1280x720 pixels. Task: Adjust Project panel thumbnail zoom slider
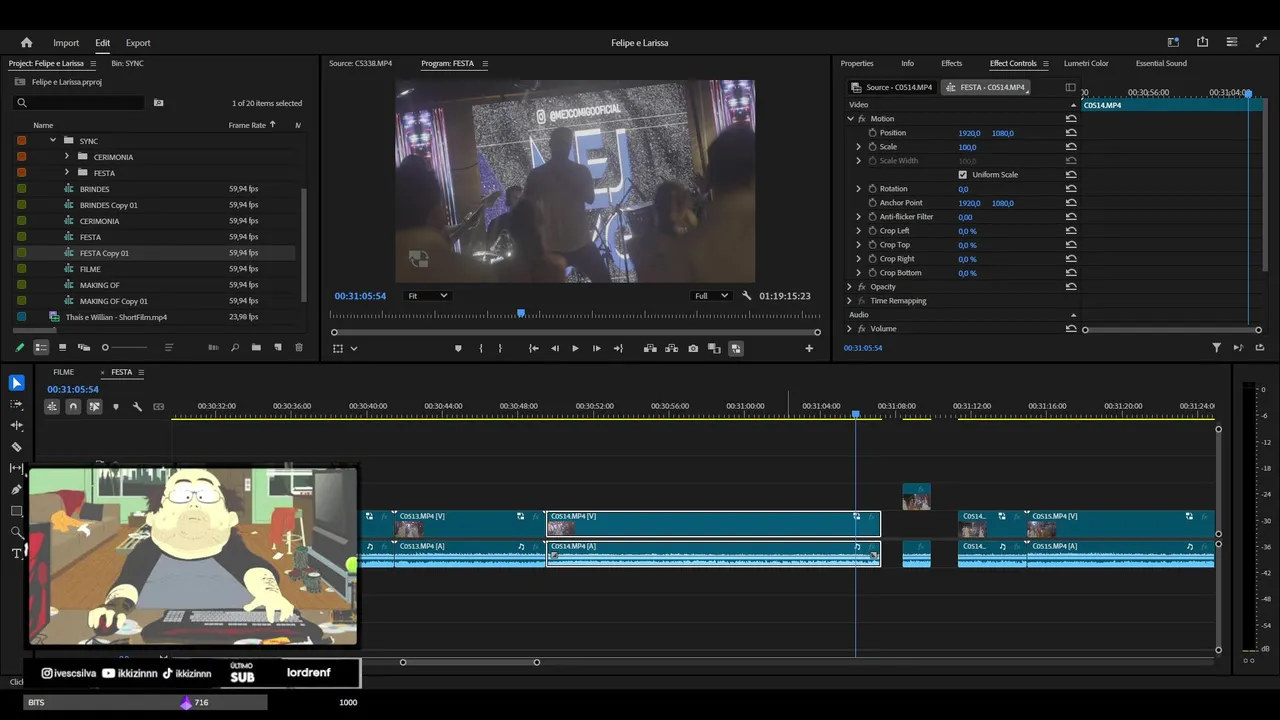tap(125, 347)
